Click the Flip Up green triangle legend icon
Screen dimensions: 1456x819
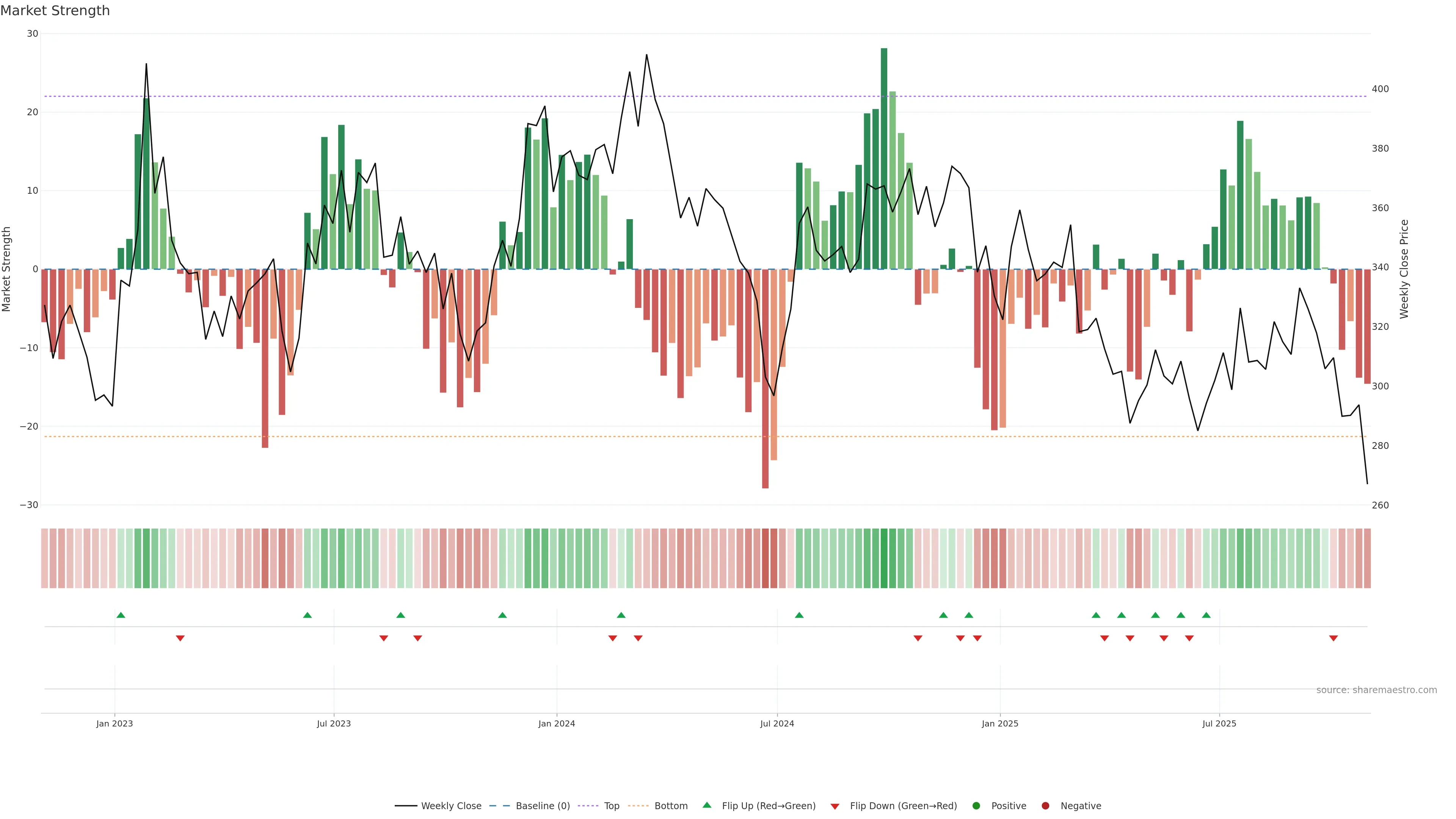706,805
